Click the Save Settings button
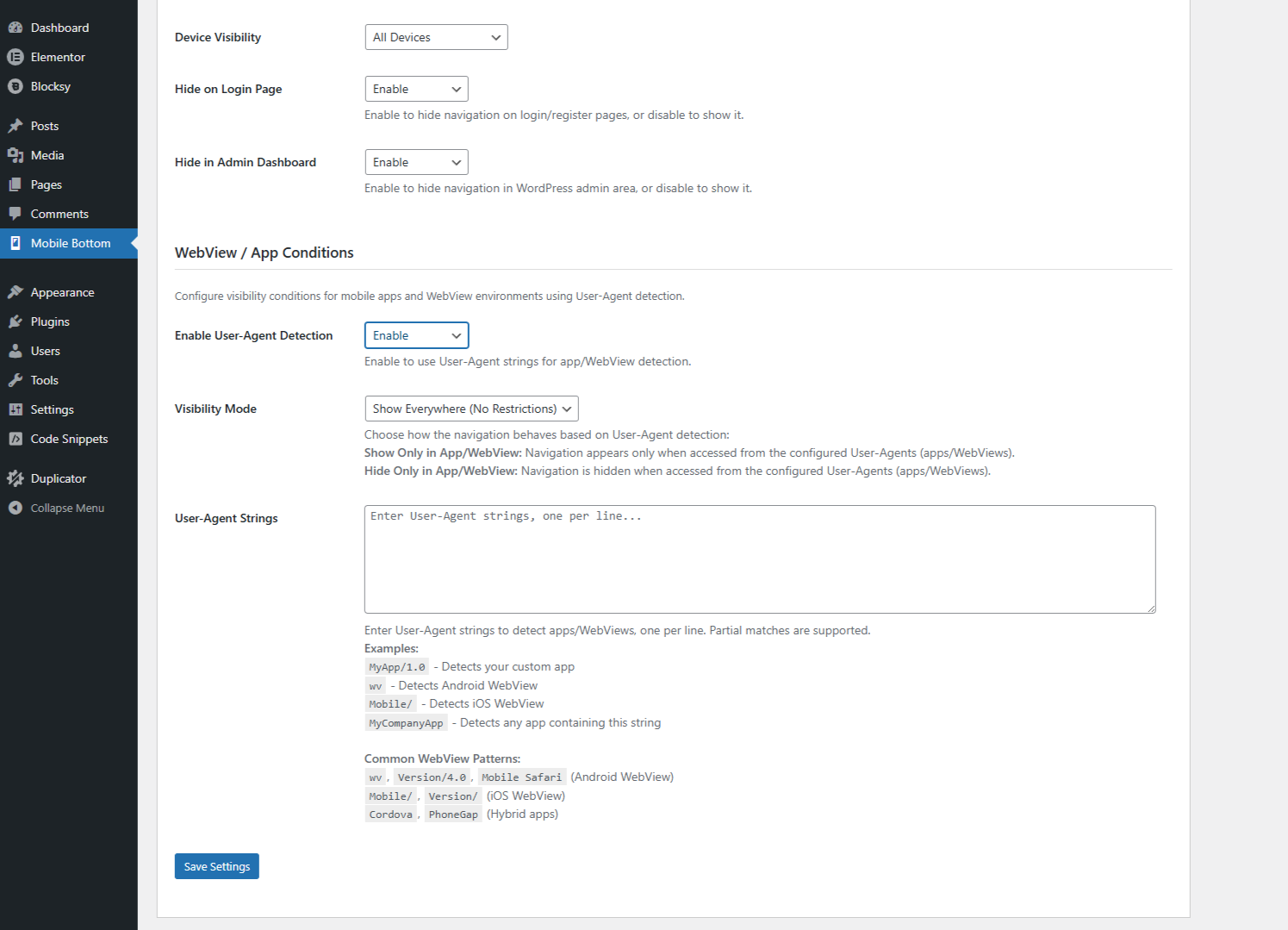 coord(216,866)
